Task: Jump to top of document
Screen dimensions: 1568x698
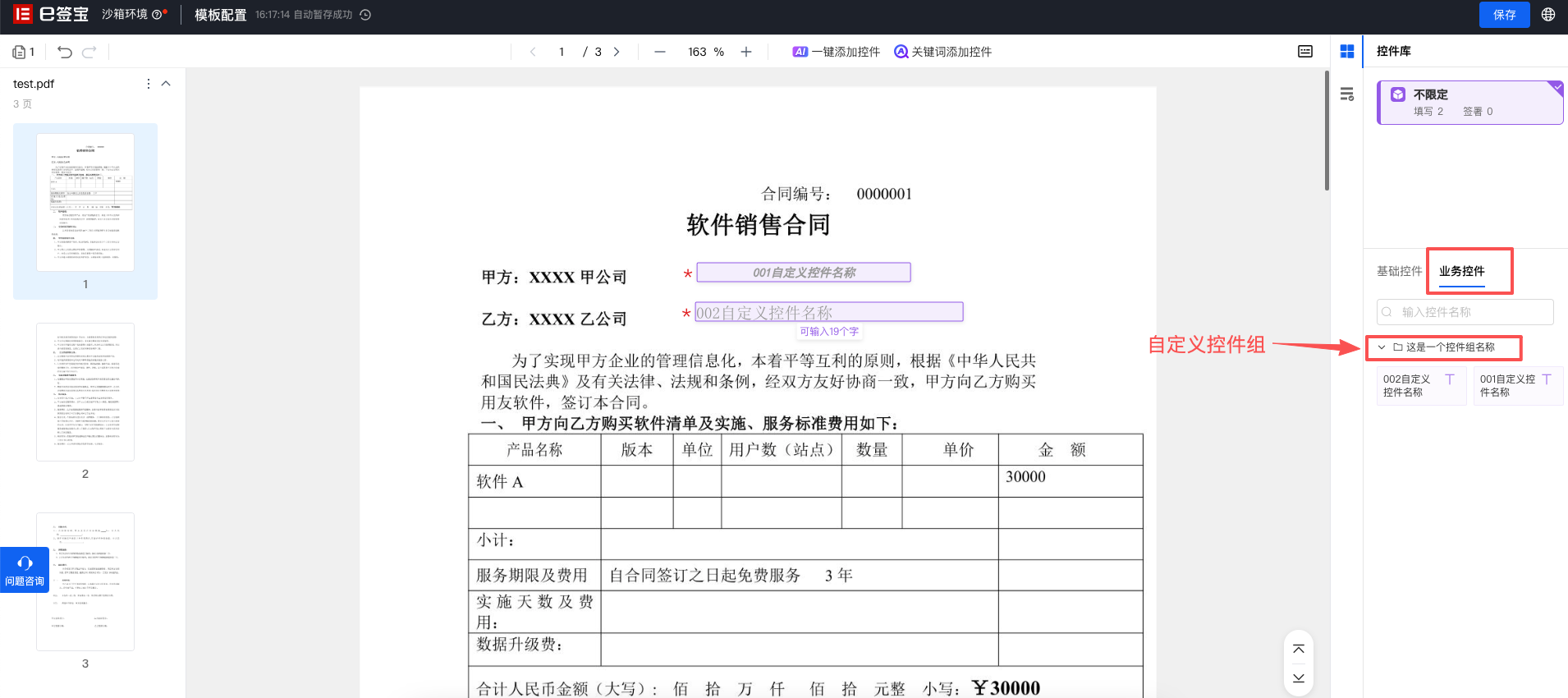Action: (1299, 649)
